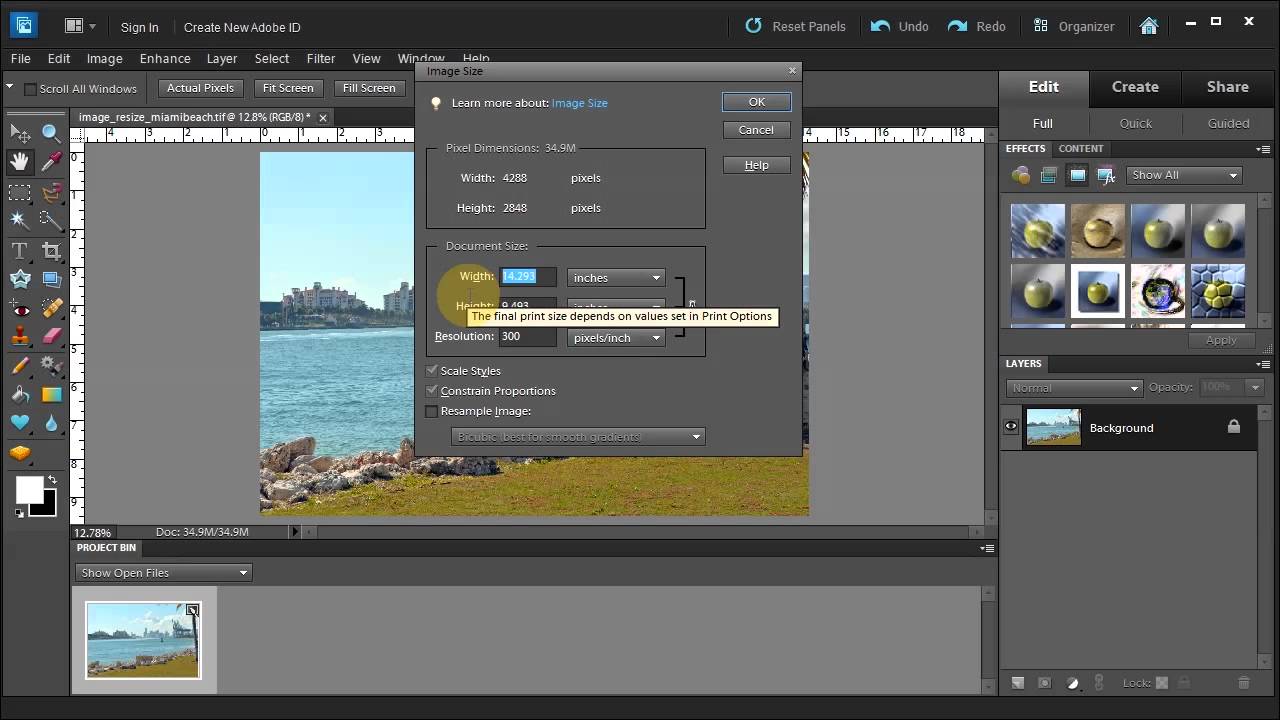Viewport: 1280px width, 720px height.
Task: Select the Eyedropper tool
Action: tap(52, 161)
